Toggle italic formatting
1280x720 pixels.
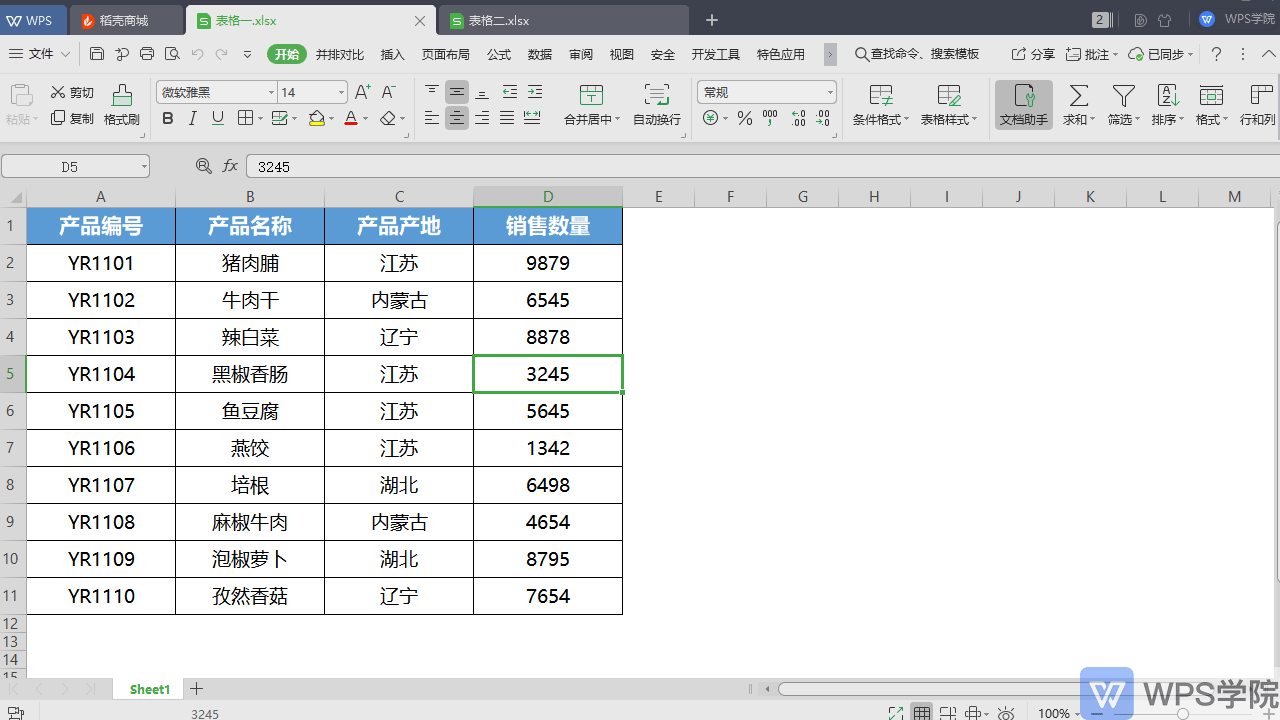pyautogui.click(x=192, y=117)
